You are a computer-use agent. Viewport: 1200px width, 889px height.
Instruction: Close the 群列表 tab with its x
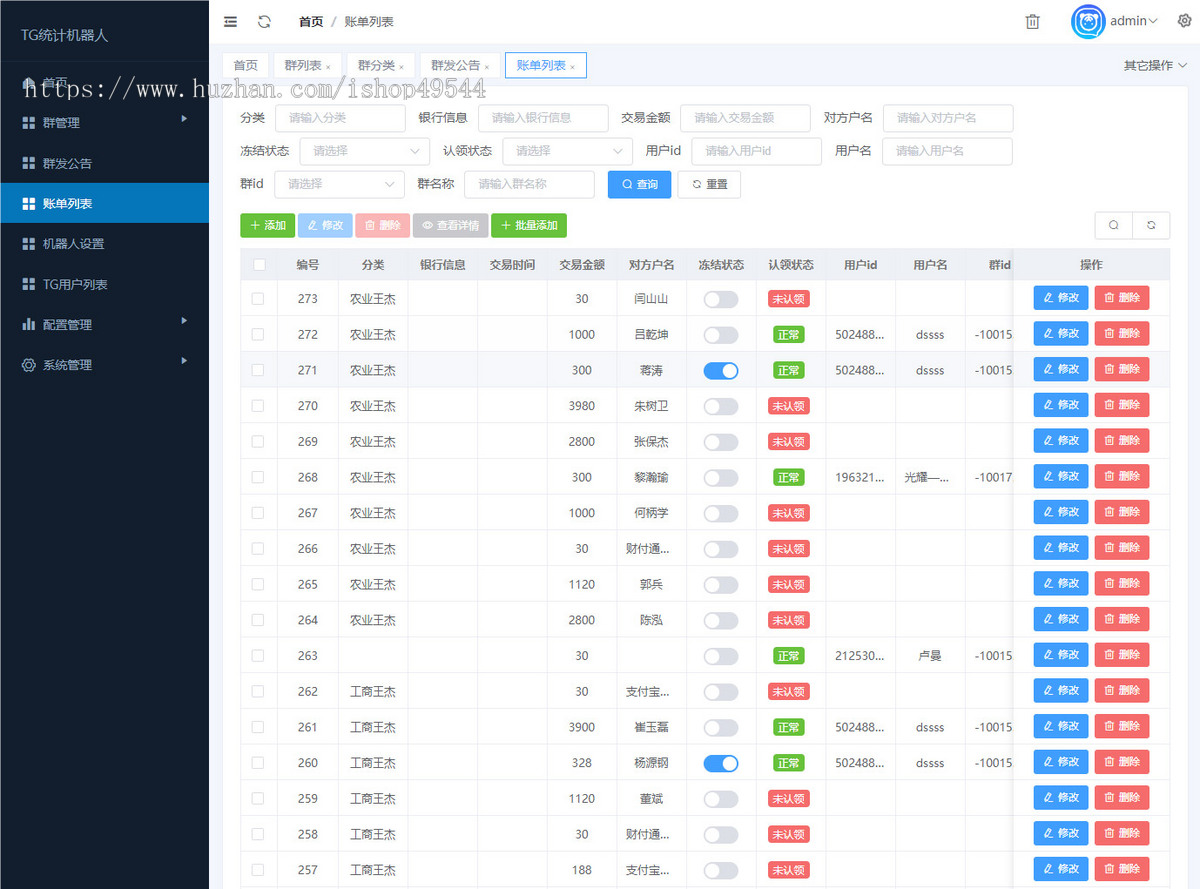point(328,67)
